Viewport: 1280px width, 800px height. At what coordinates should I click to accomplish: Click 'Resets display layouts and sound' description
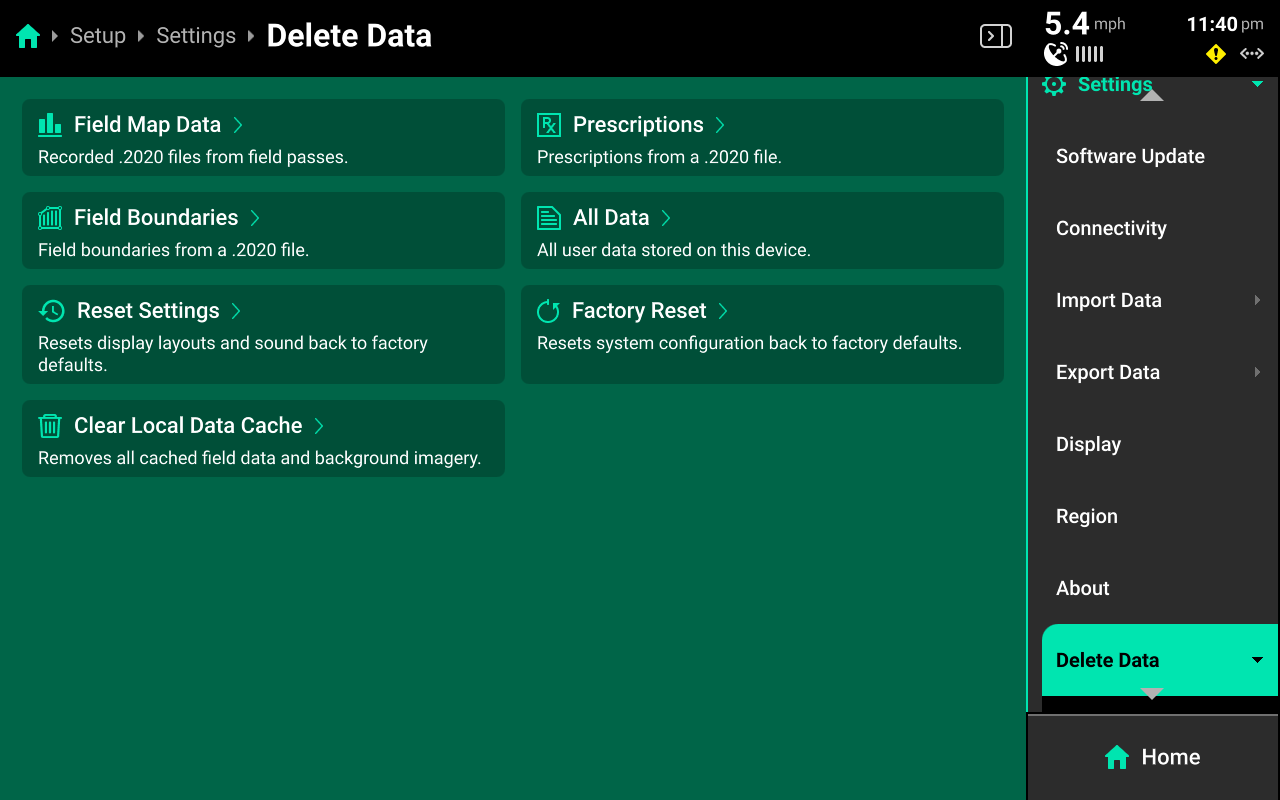(233, 354)
